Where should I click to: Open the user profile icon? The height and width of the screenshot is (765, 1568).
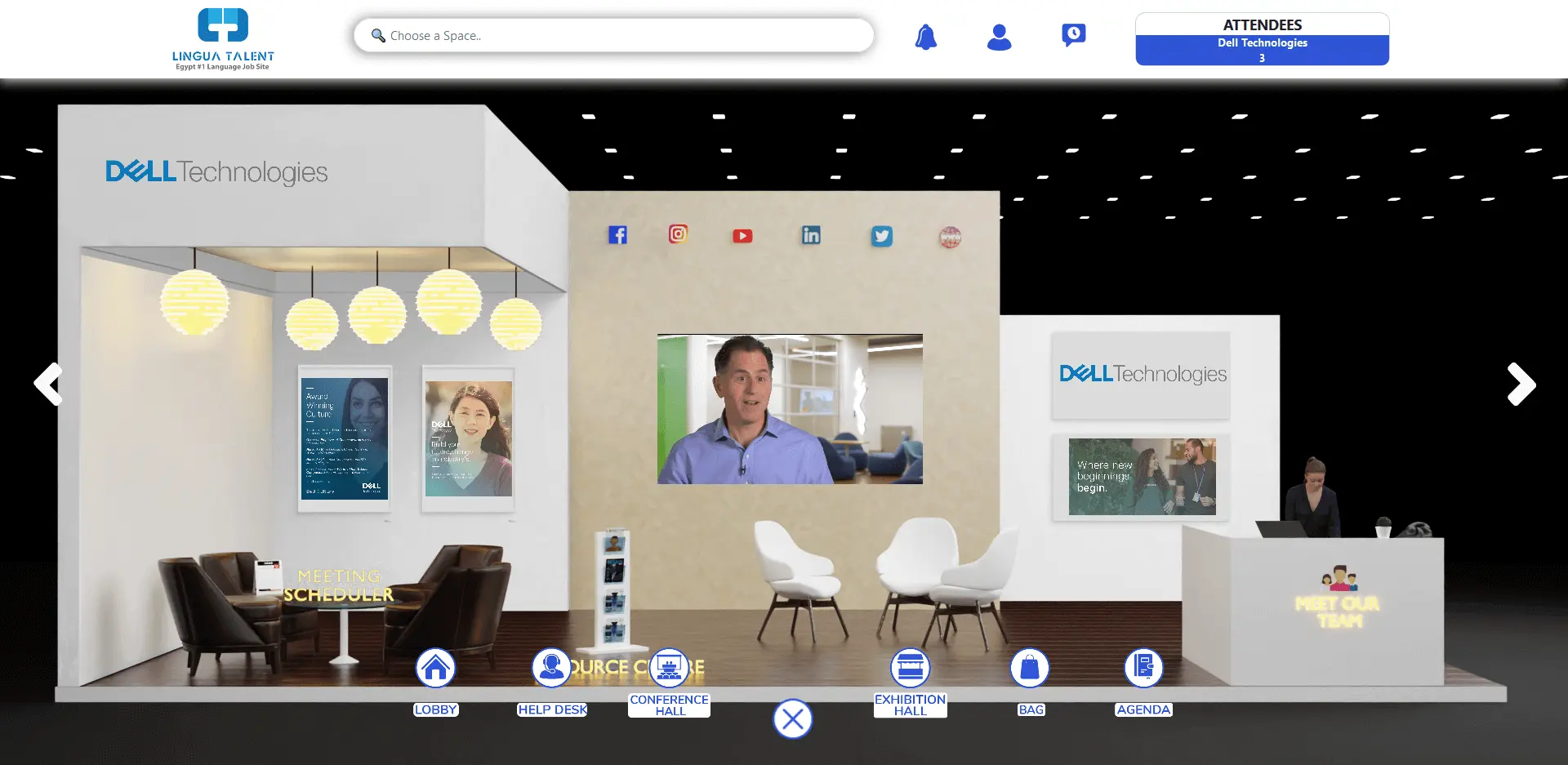pos(999,37)
